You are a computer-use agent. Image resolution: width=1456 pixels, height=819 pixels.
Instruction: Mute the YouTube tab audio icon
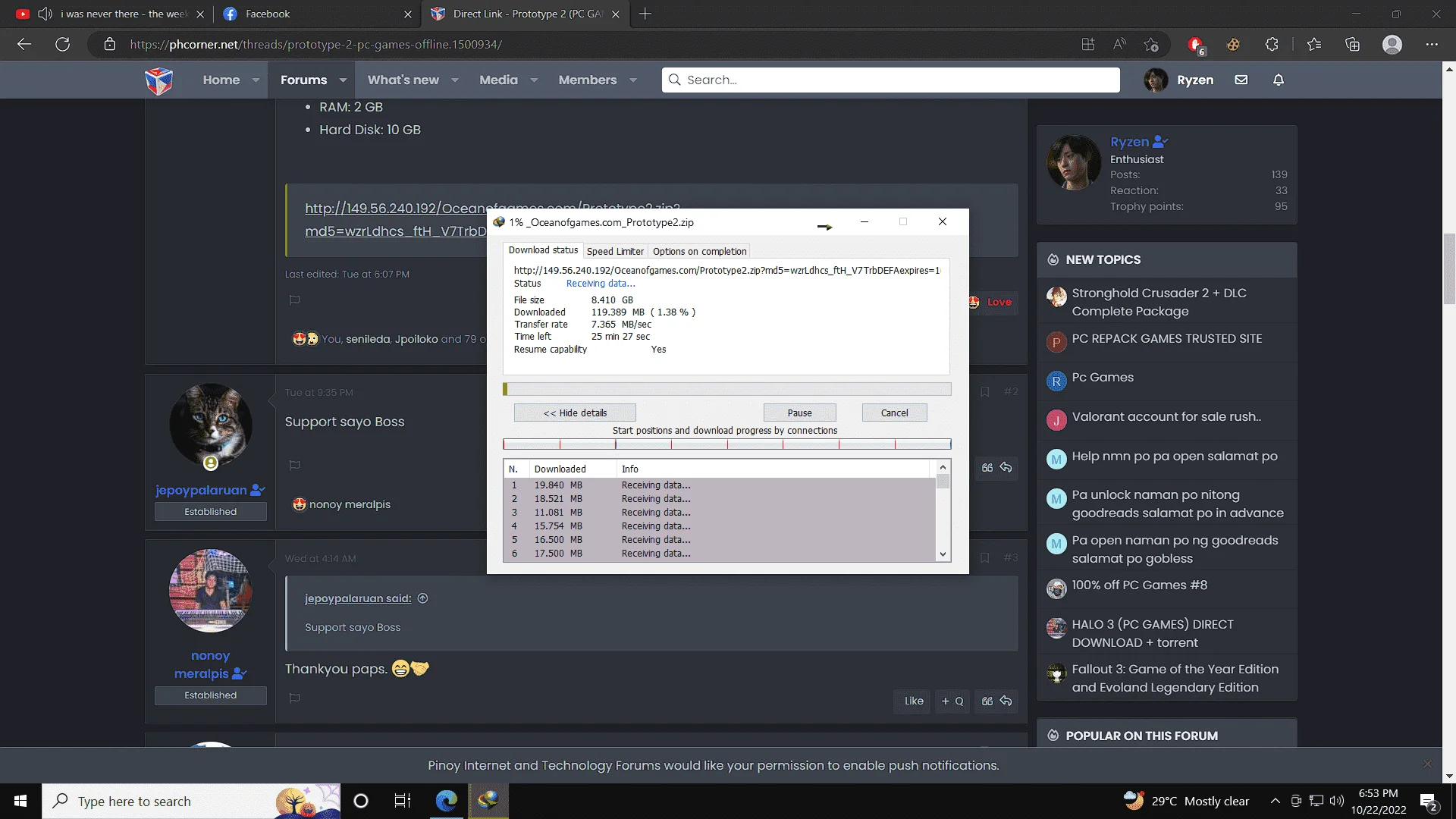coord(45,14)
